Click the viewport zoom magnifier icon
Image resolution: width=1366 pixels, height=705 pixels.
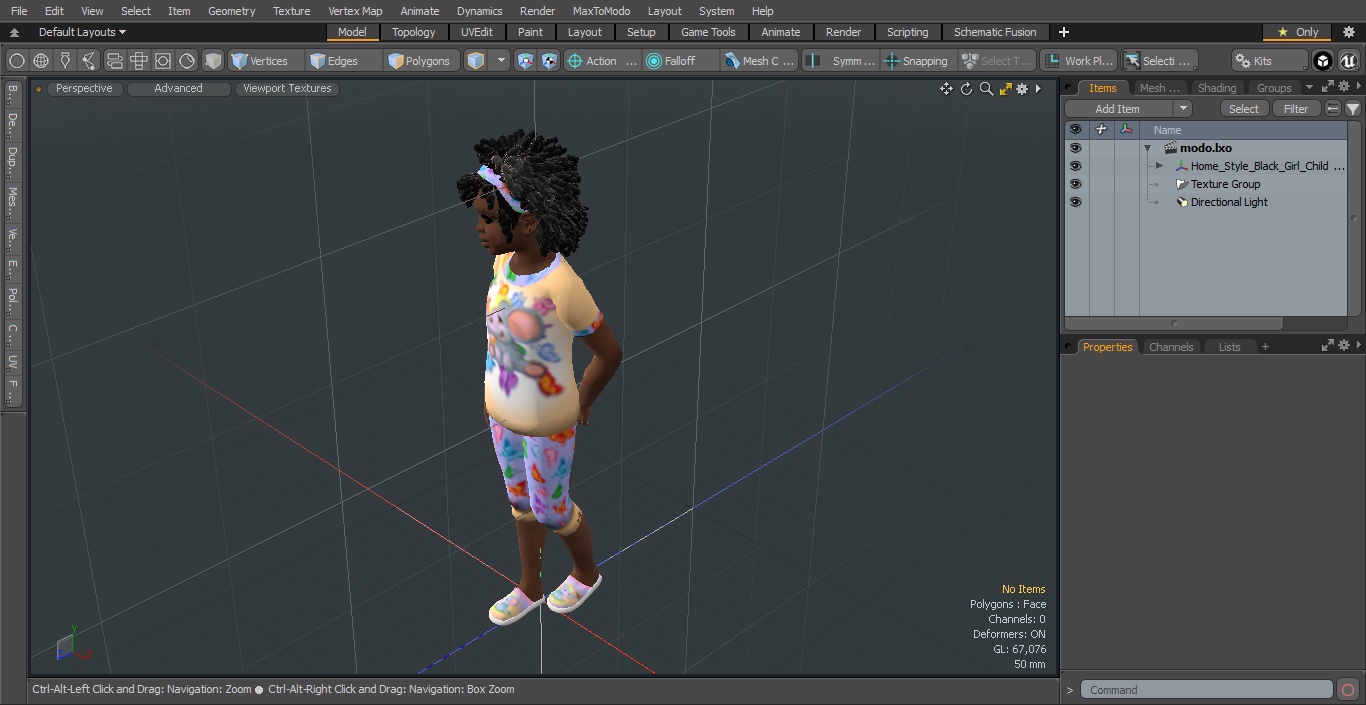986,89
